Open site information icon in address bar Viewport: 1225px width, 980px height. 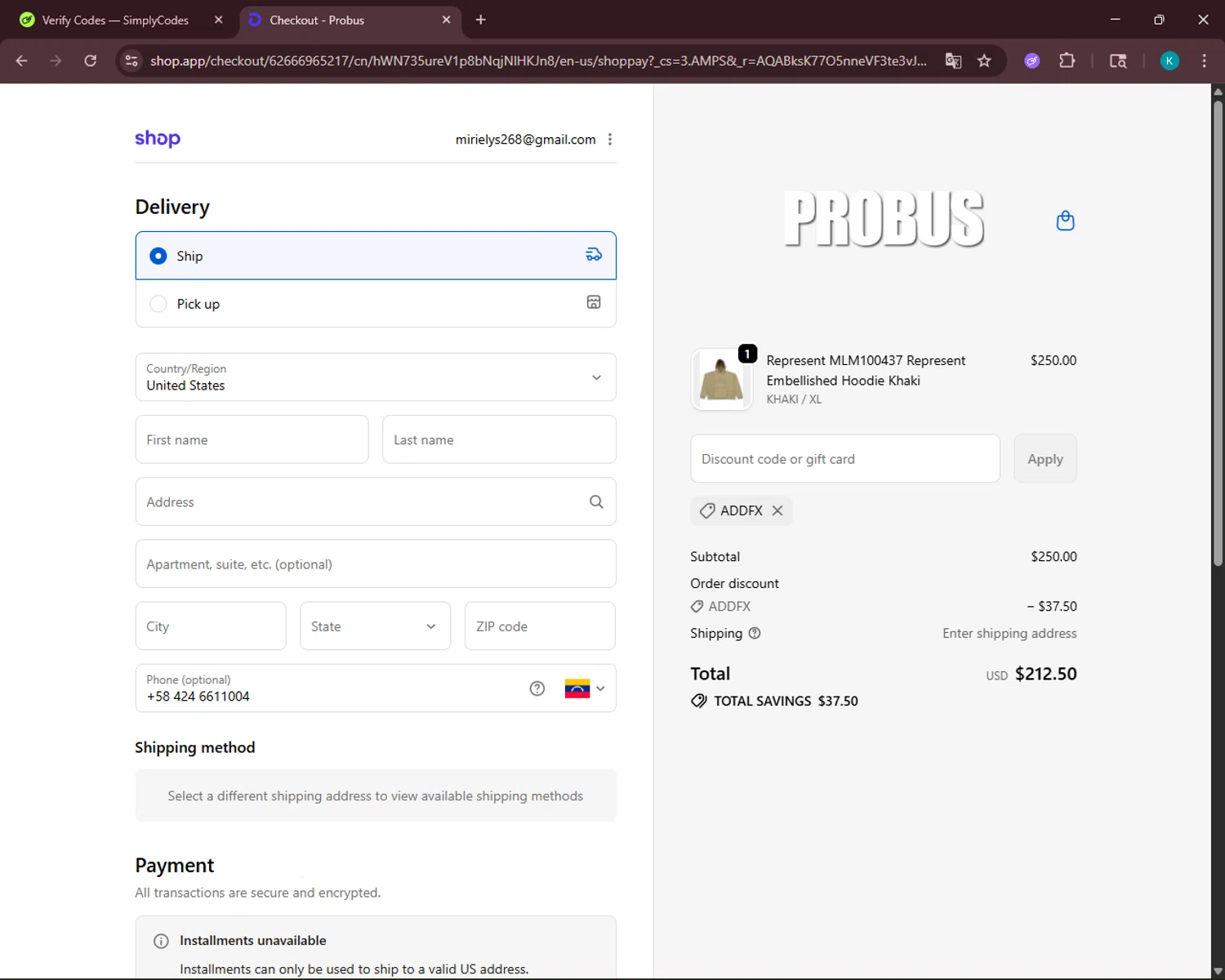pos(131,60)
